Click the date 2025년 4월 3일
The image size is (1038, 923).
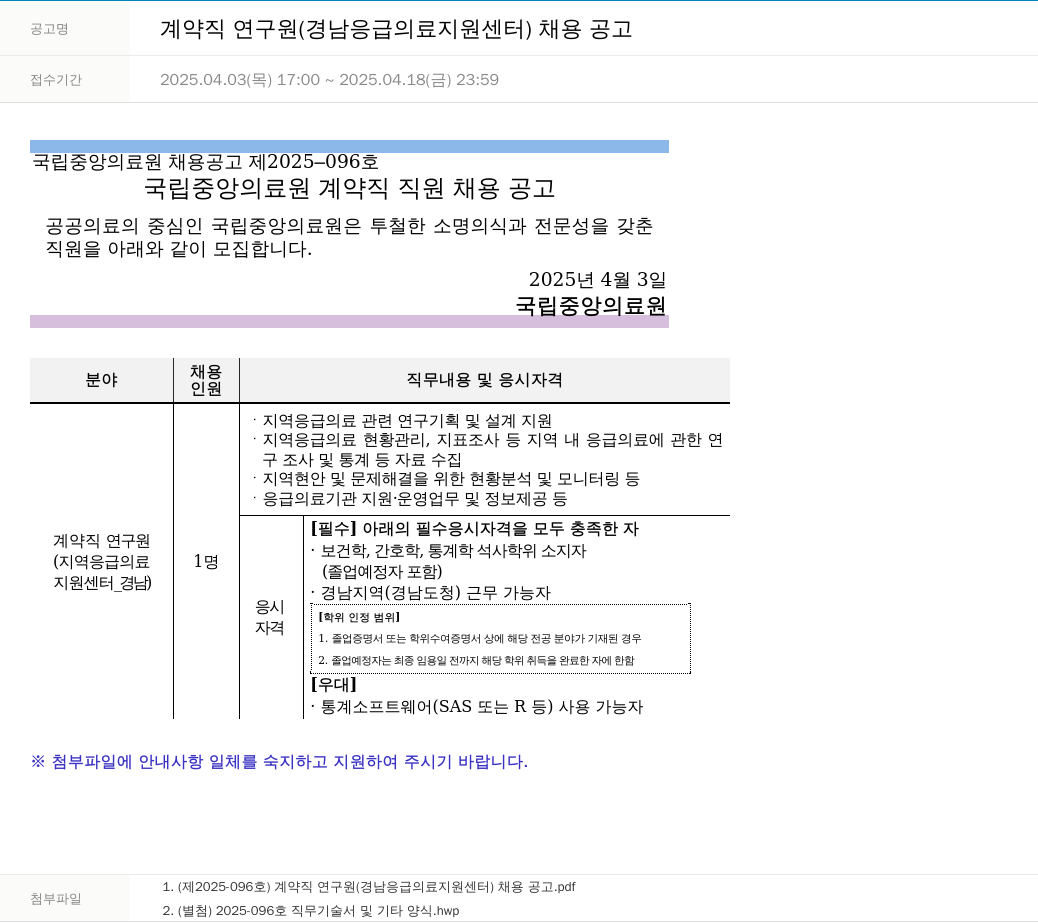coord(597,279)
